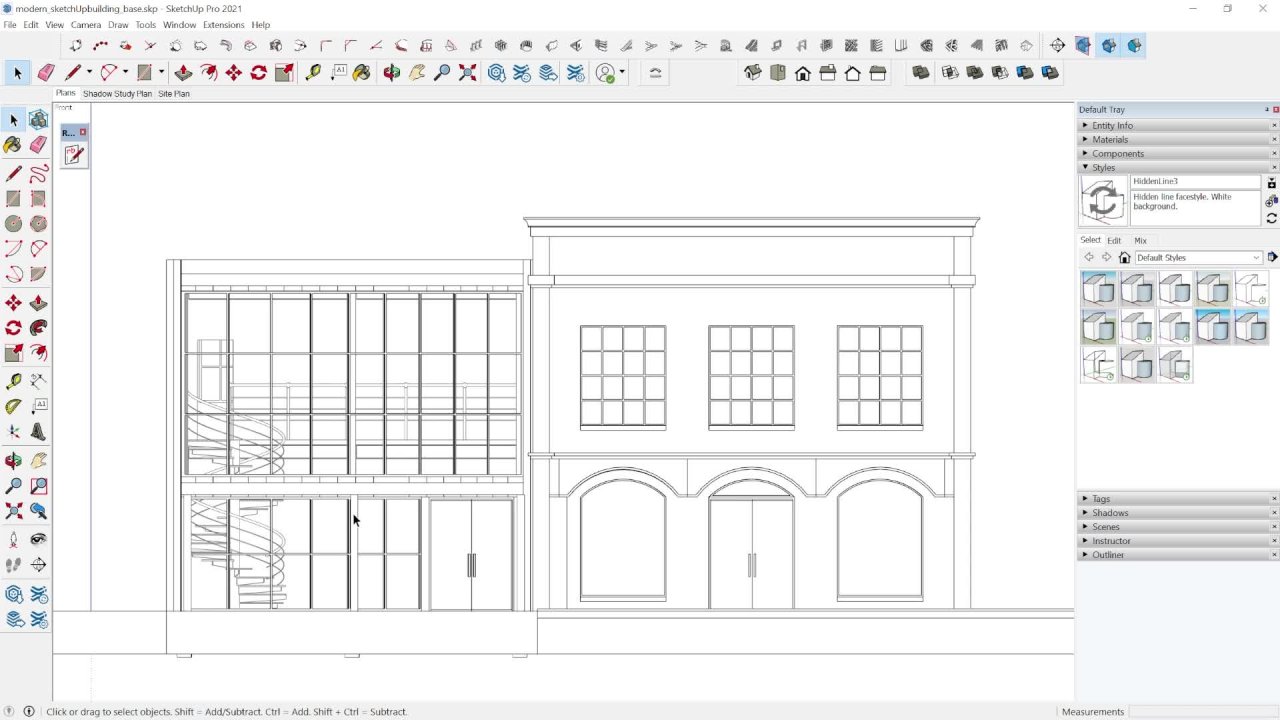Expand the Shadows panel
This screenshot has height=720, width=1280.
(x=1110, y=513)
